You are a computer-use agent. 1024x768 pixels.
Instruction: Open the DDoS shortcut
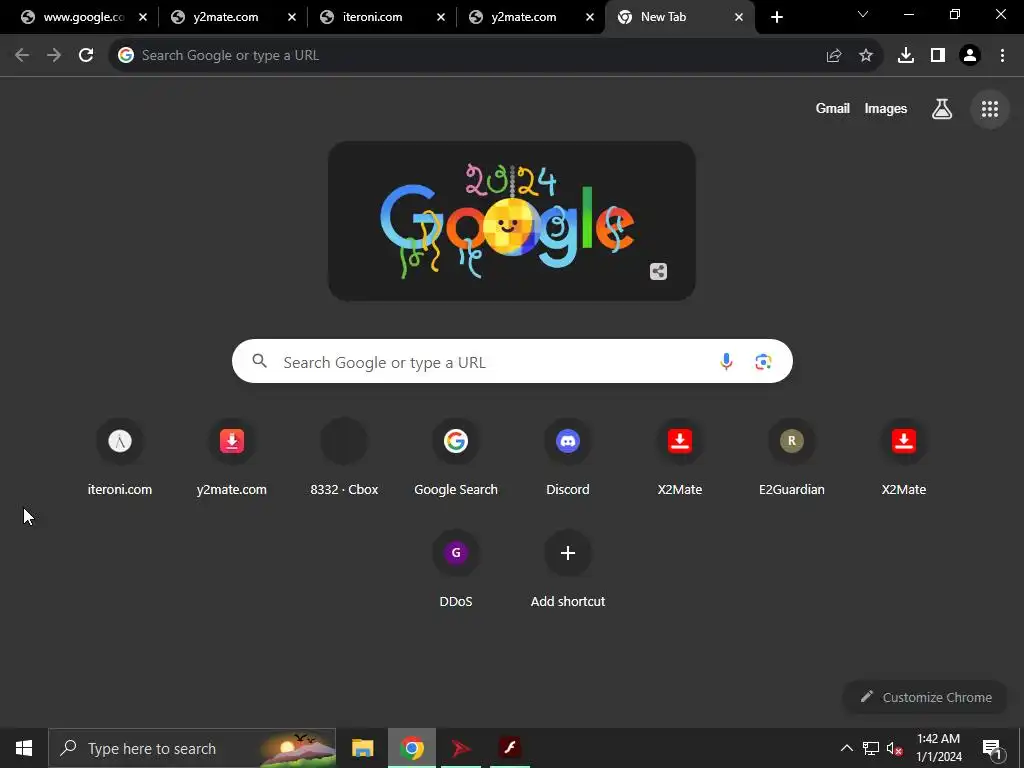456,569
